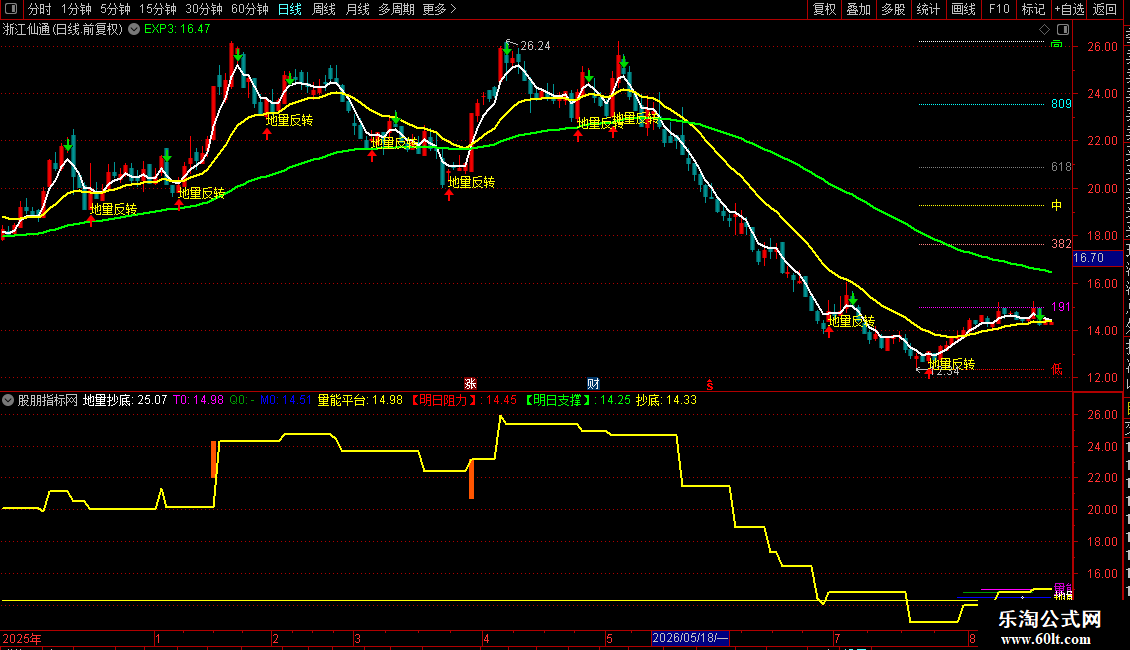
Task: Click the 191 magenta level label
Action: pyautogui.click(x=1061, y=307)
